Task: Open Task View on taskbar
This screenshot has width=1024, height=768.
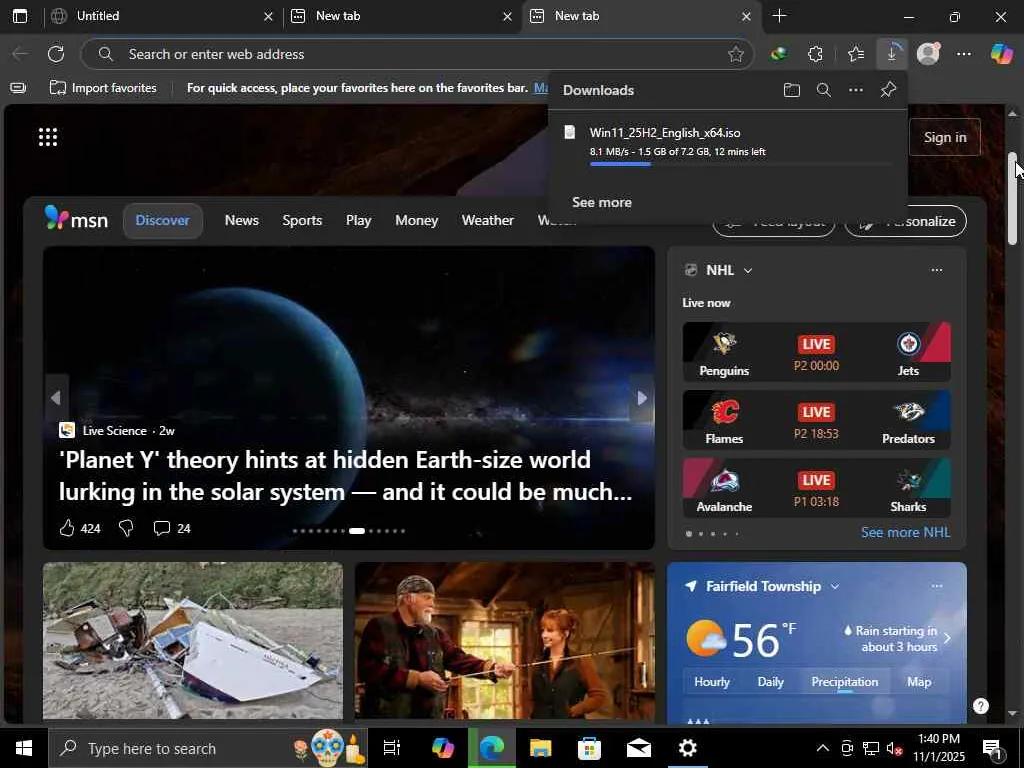Action: (392, 748)
